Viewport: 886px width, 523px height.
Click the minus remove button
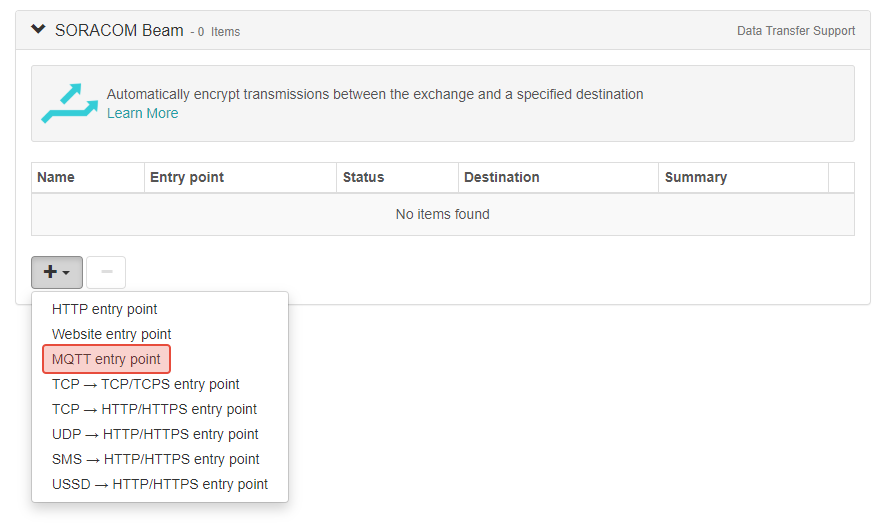pos(106,272)
